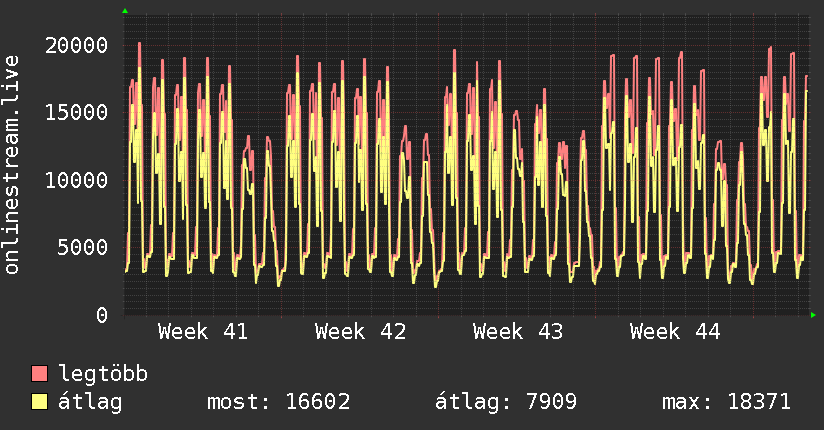This screenshot has height=430, width=824.
Task: Click the red legtöbb legend color swatch
Action: tap(40, 374)
